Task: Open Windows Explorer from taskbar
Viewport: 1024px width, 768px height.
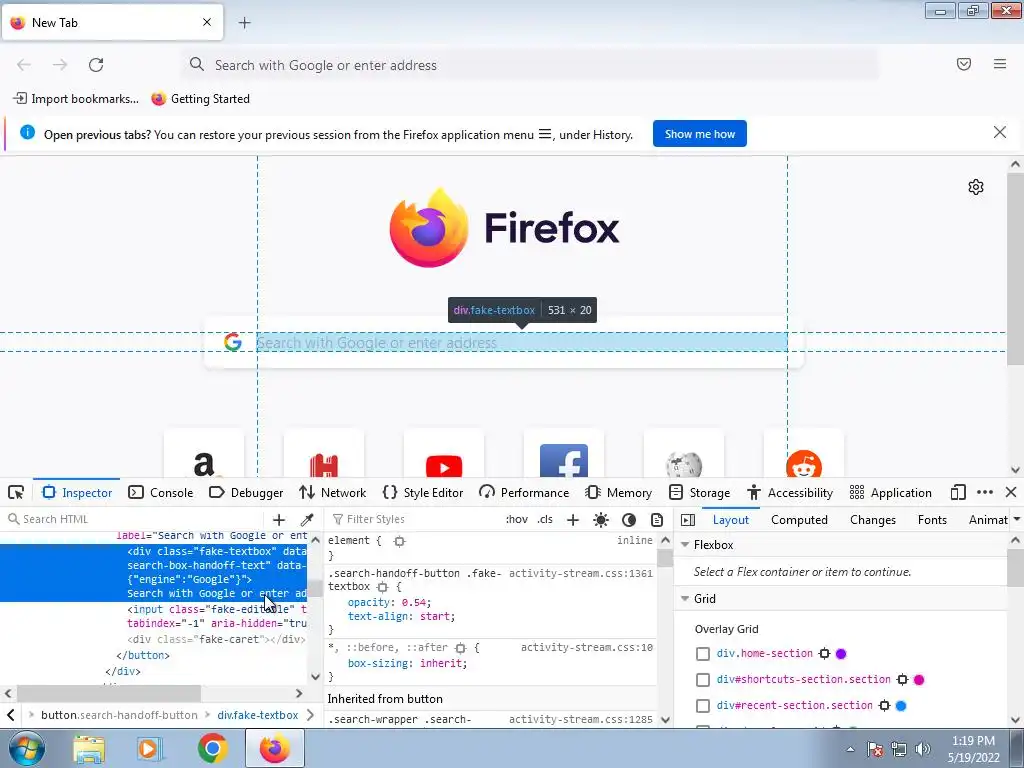Action: (x=89, y=749)
